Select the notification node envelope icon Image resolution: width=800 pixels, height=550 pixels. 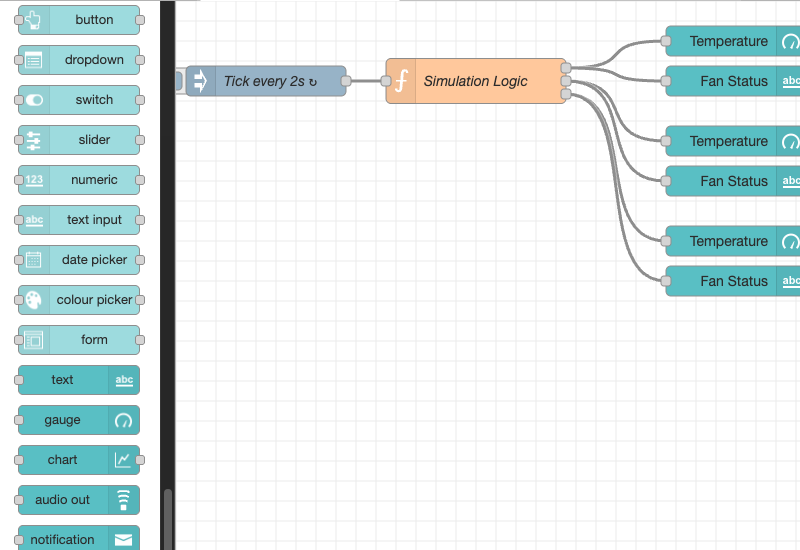pyautogui.click(x=124, y=539)
